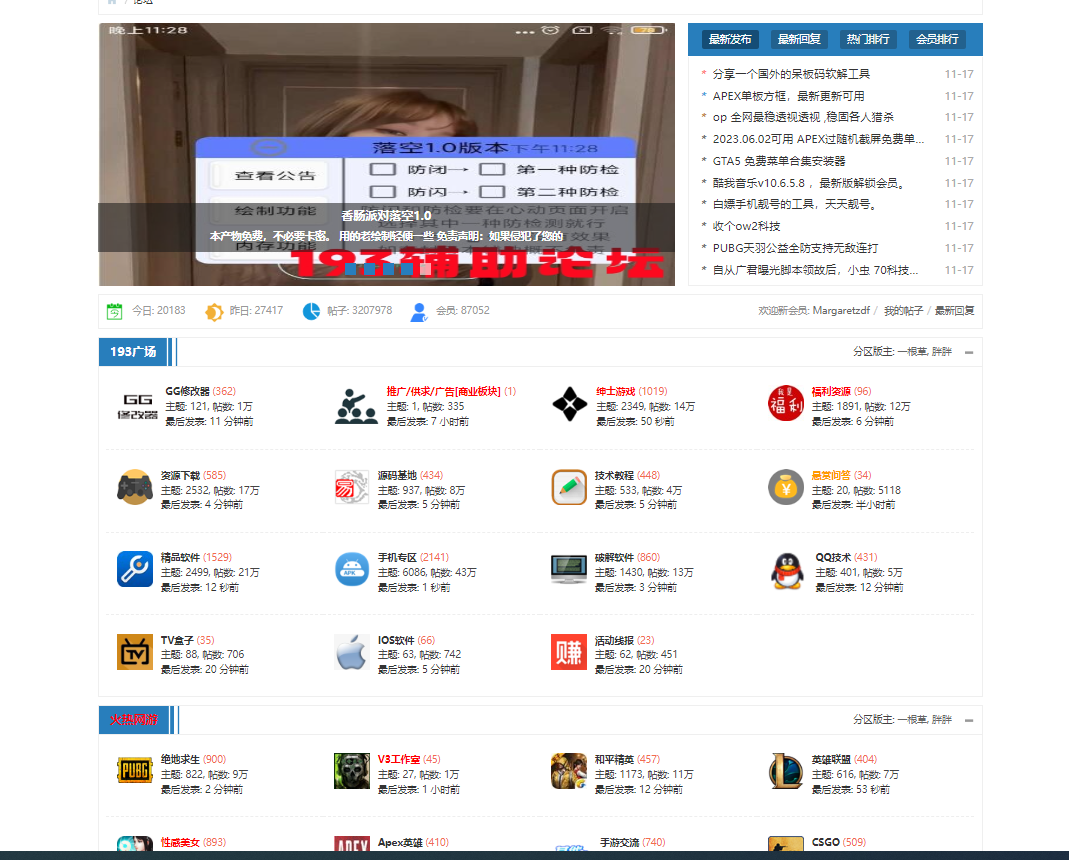Open post PUBG天羽公益全防支持无敌连打

pyautogui.click(x=795, y=248)
